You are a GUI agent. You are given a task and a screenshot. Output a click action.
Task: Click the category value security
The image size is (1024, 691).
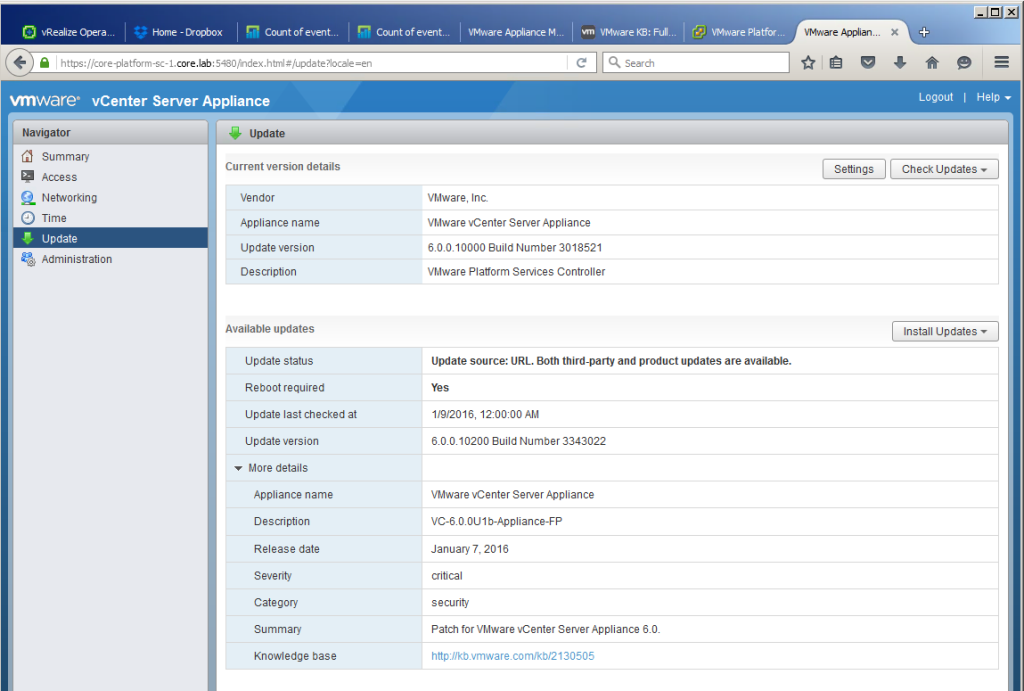pos(450,602)
